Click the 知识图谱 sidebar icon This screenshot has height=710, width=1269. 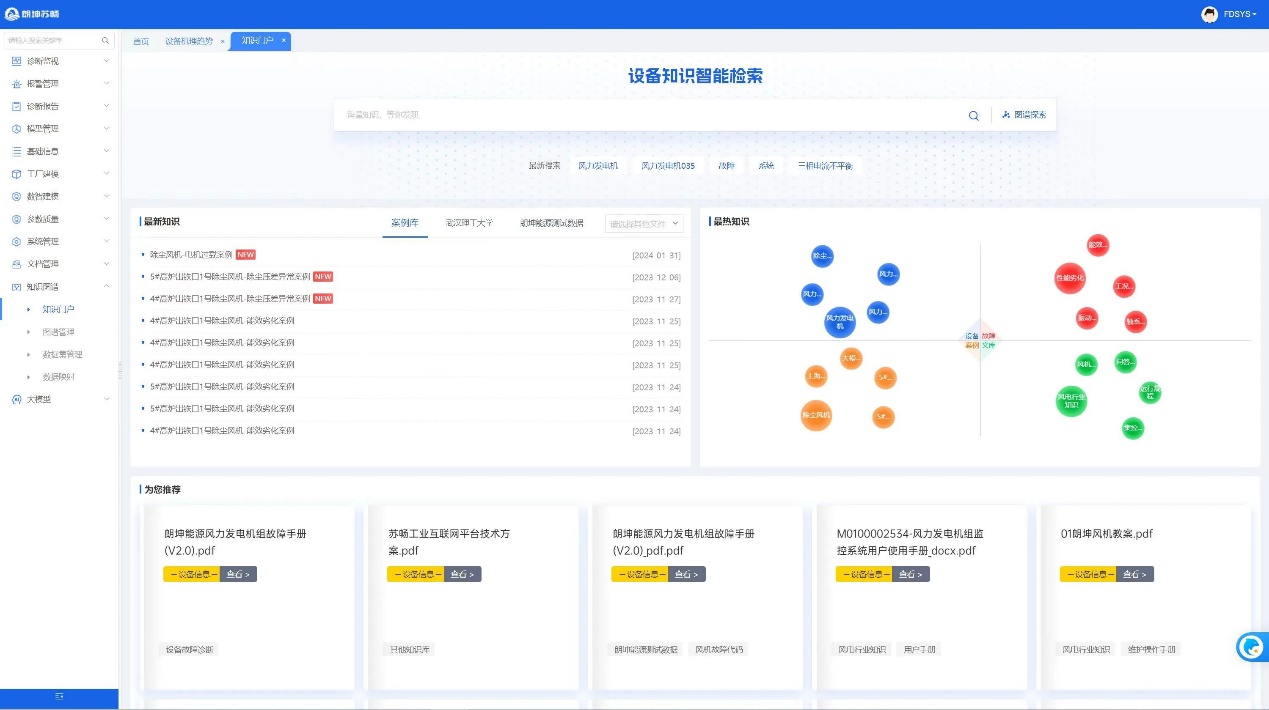click(x=16, y=287)
